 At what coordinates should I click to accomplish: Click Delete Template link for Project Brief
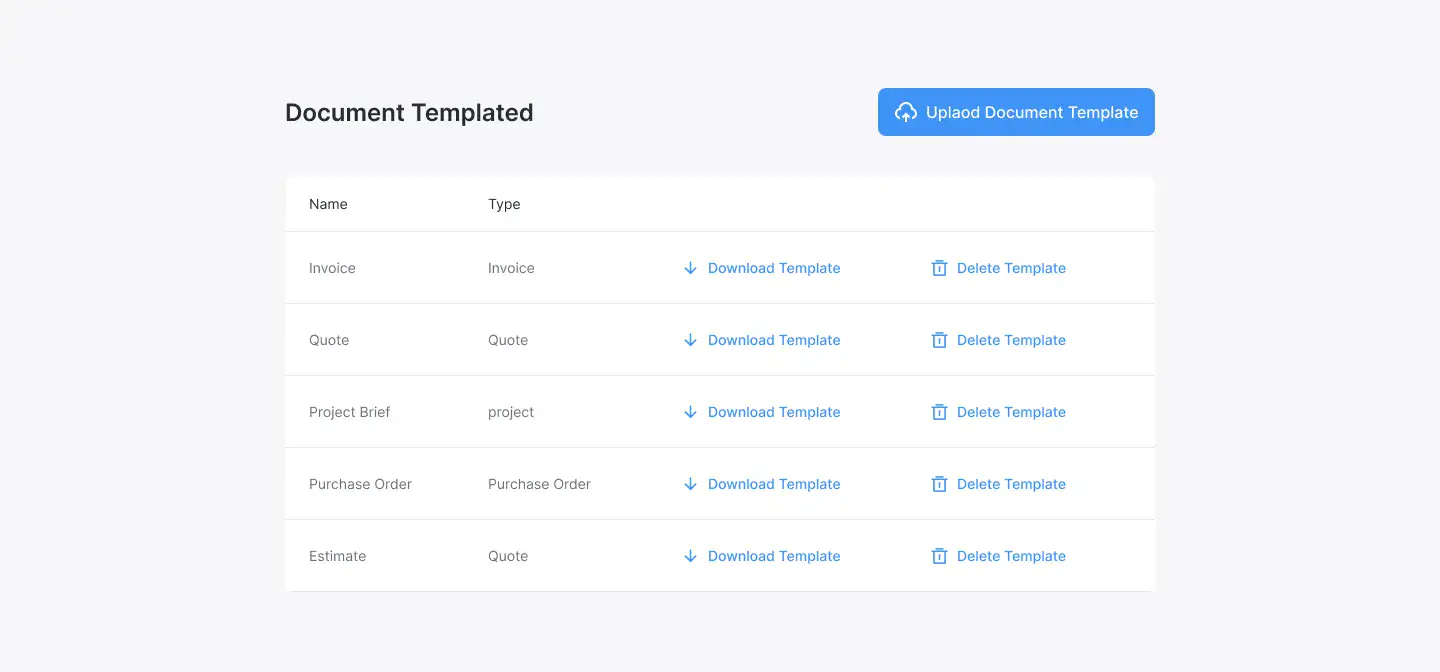(x=1011, y=412)
